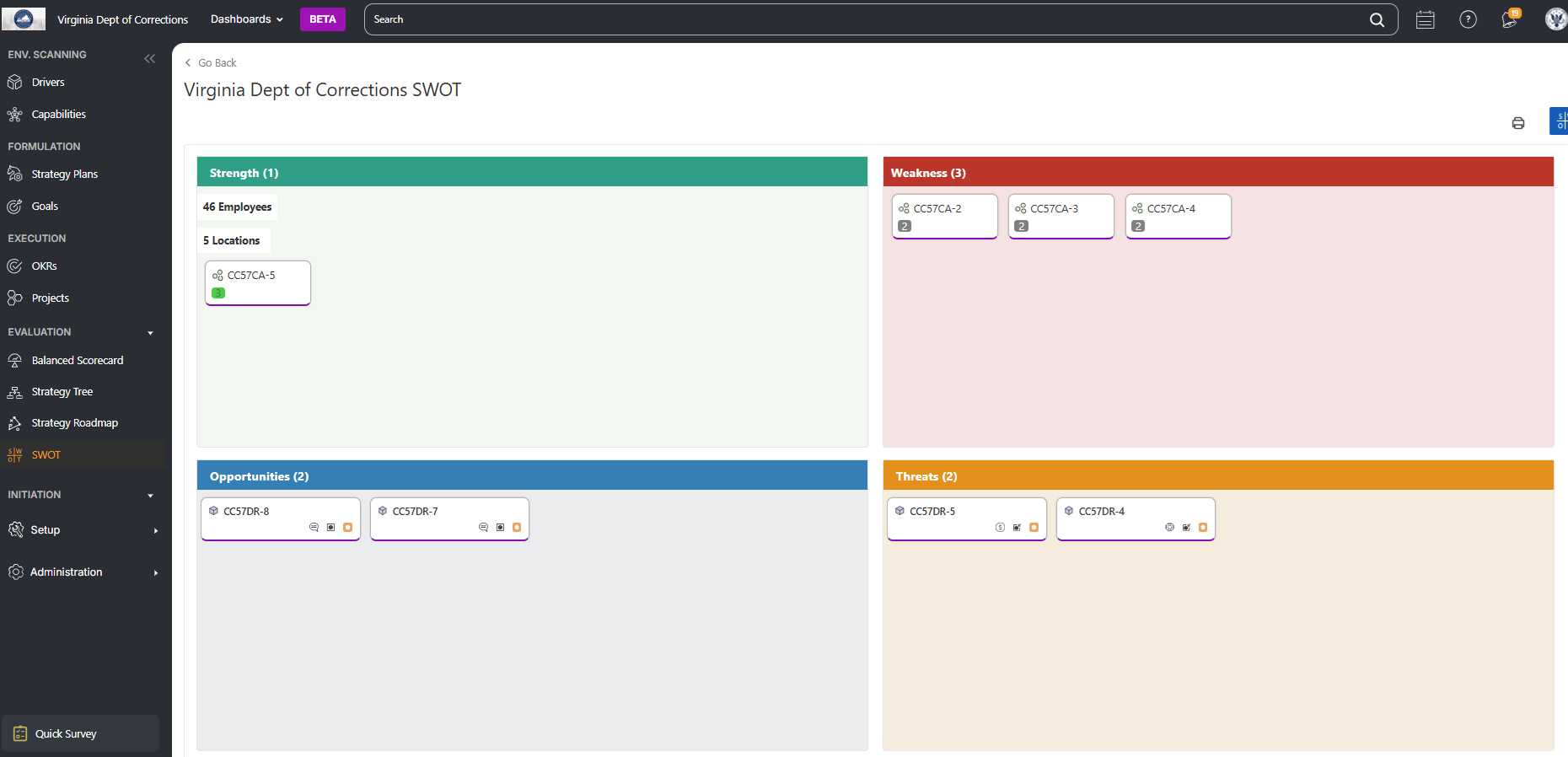Click the circular icon on CC57DR-4 card

tap(1169, 527)
